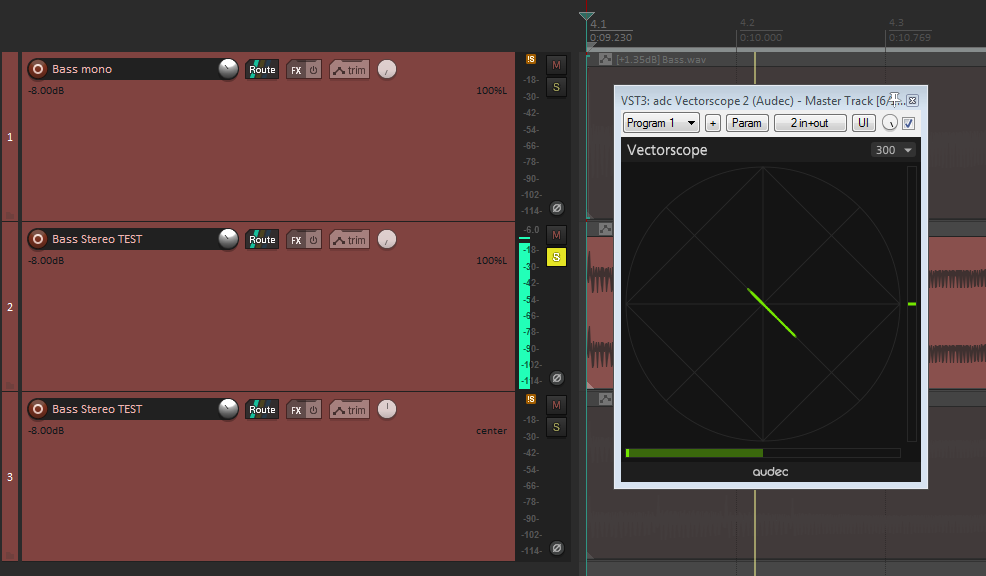Screen dimensions: 986x576
Task: Click the volume knob on Bass mono track
Action: tap(229, 69)
